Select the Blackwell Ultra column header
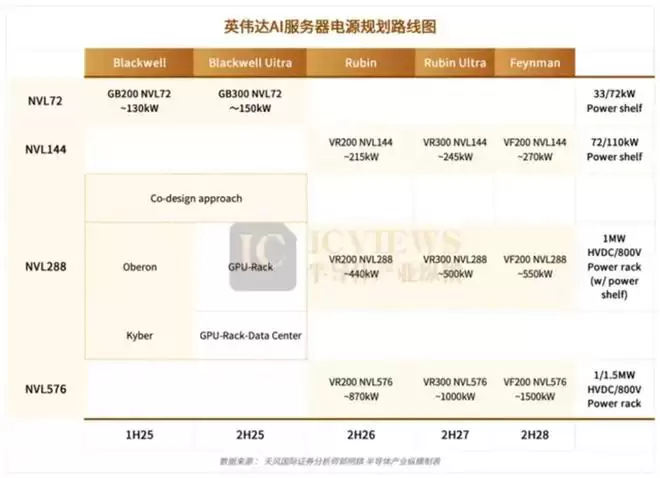 [249, 62]
